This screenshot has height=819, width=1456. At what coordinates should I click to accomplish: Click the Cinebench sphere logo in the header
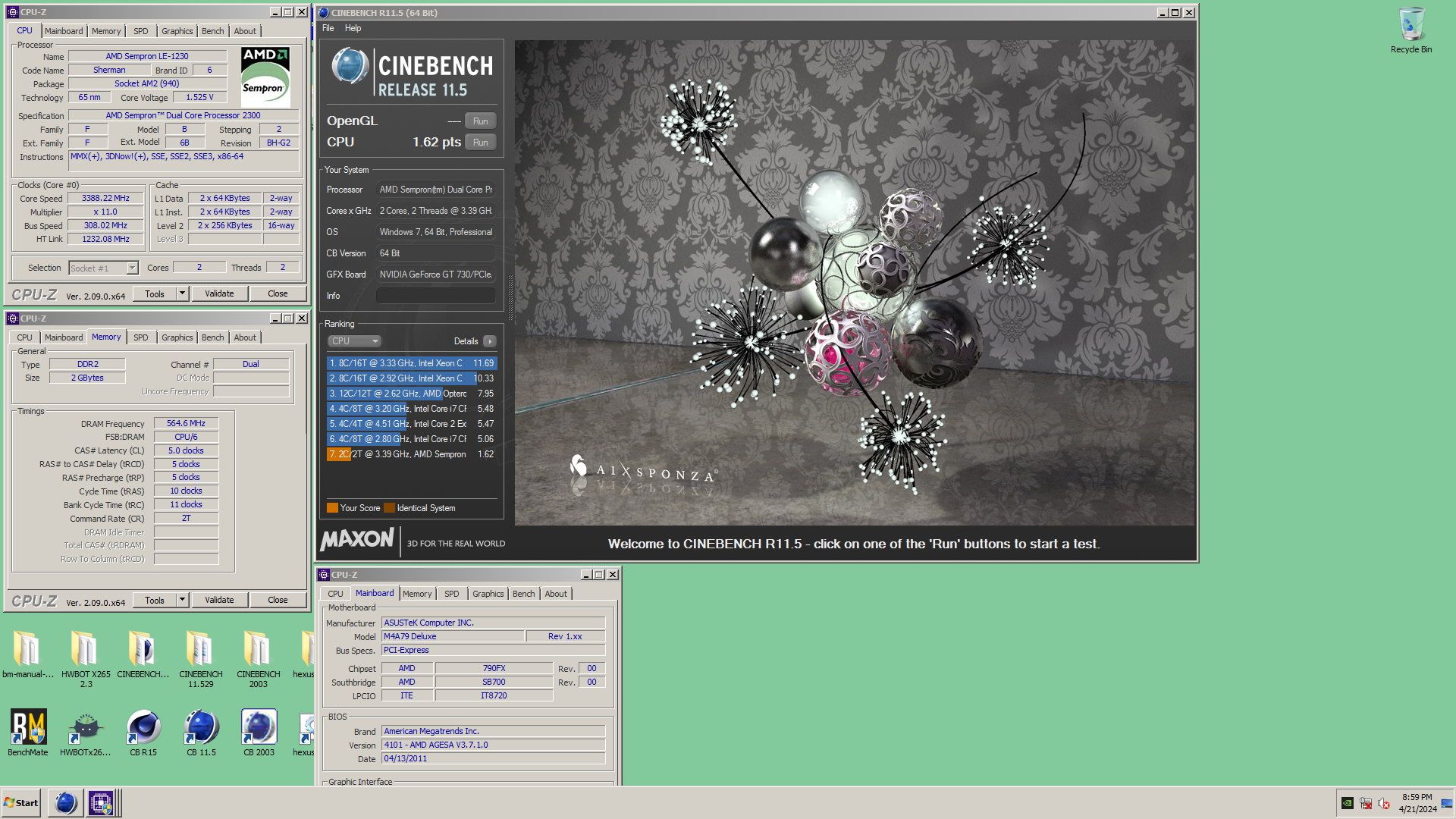click(350, 65)
